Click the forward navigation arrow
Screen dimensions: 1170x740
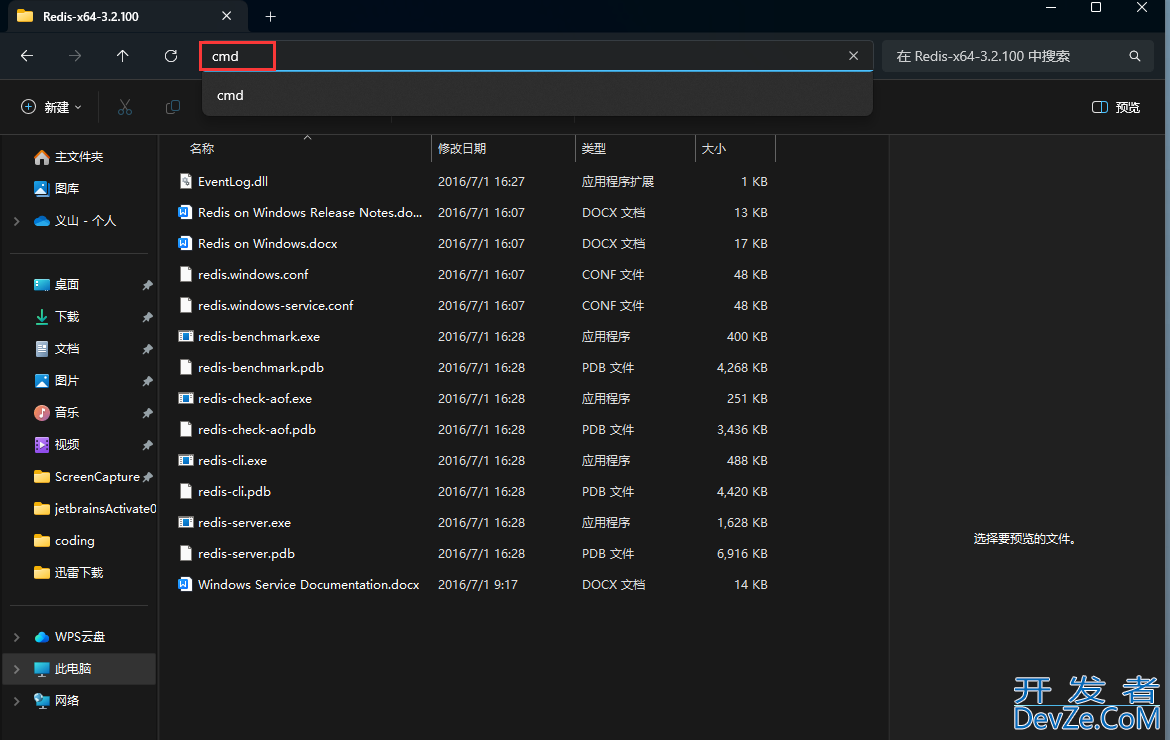[x=75, y=56]
